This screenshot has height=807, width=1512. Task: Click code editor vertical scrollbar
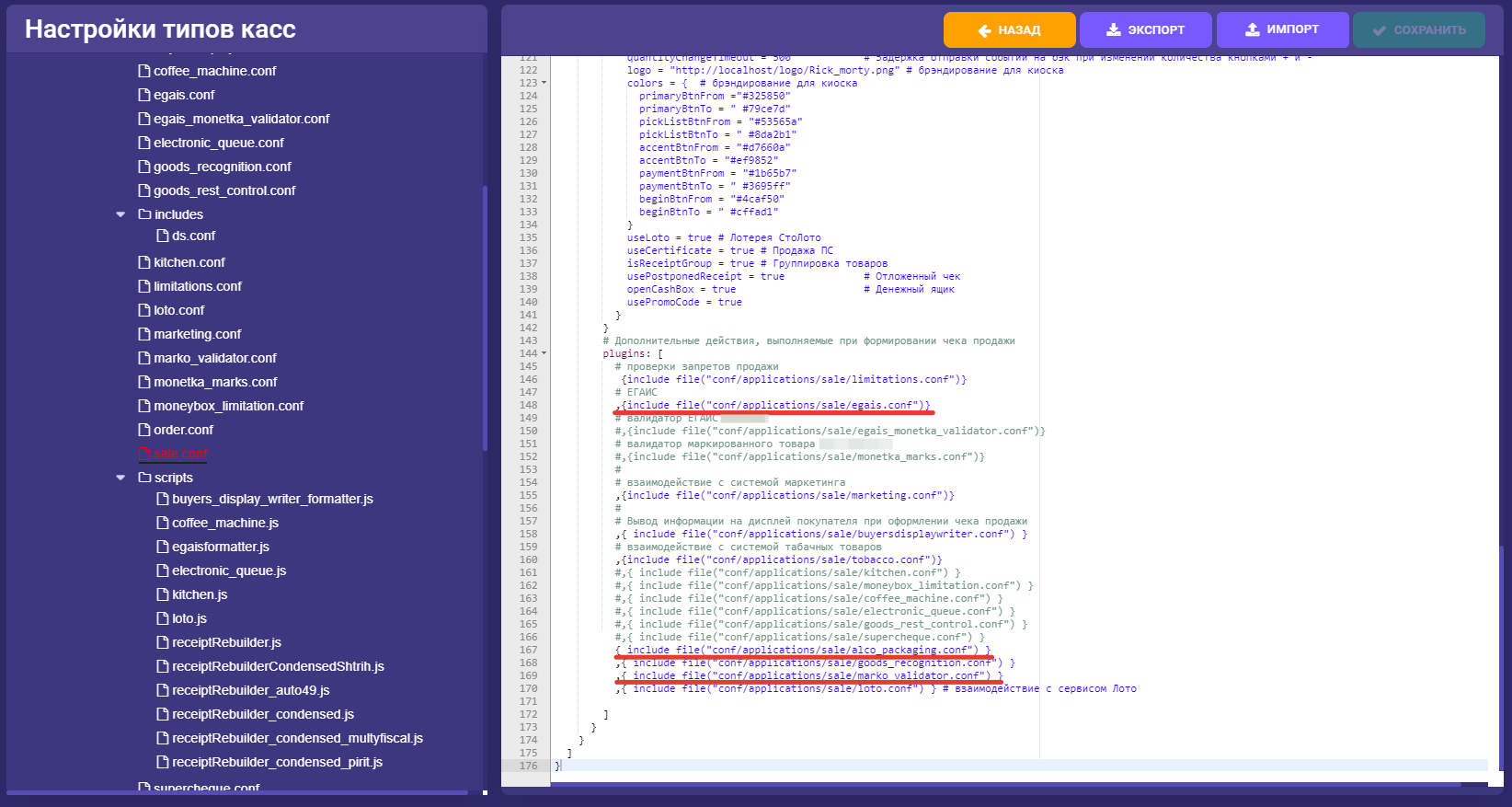click(1501, 658)
